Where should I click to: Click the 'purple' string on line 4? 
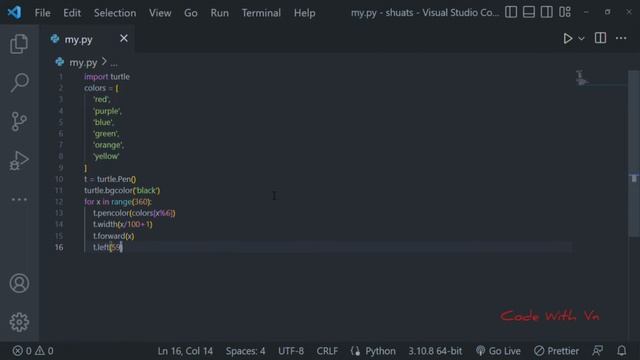pyautogui.click(x=107, y=111)
